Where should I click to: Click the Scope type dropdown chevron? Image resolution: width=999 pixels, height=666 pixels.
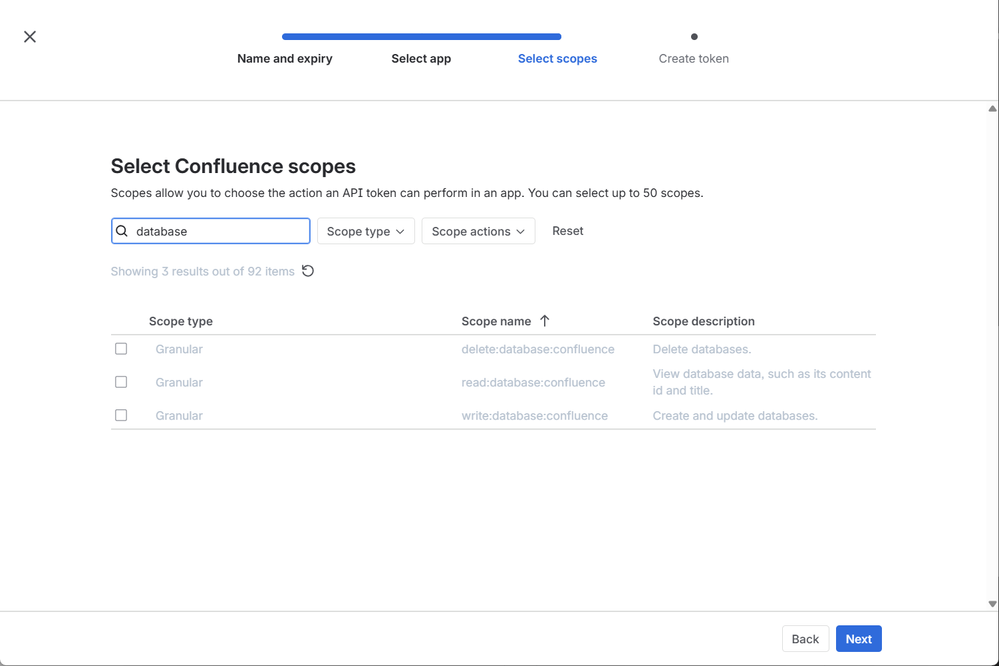[x=400, y=231]
